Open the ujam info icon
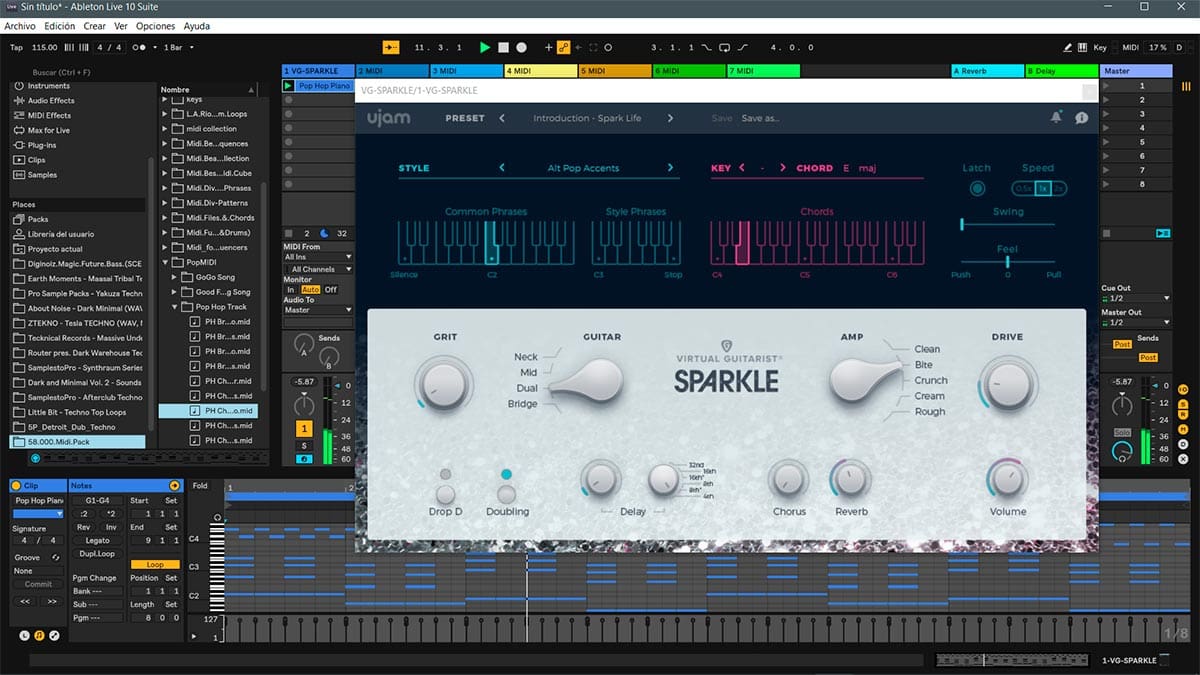1200x675 pixels. pyautogui.click(x=1081, y=118)
